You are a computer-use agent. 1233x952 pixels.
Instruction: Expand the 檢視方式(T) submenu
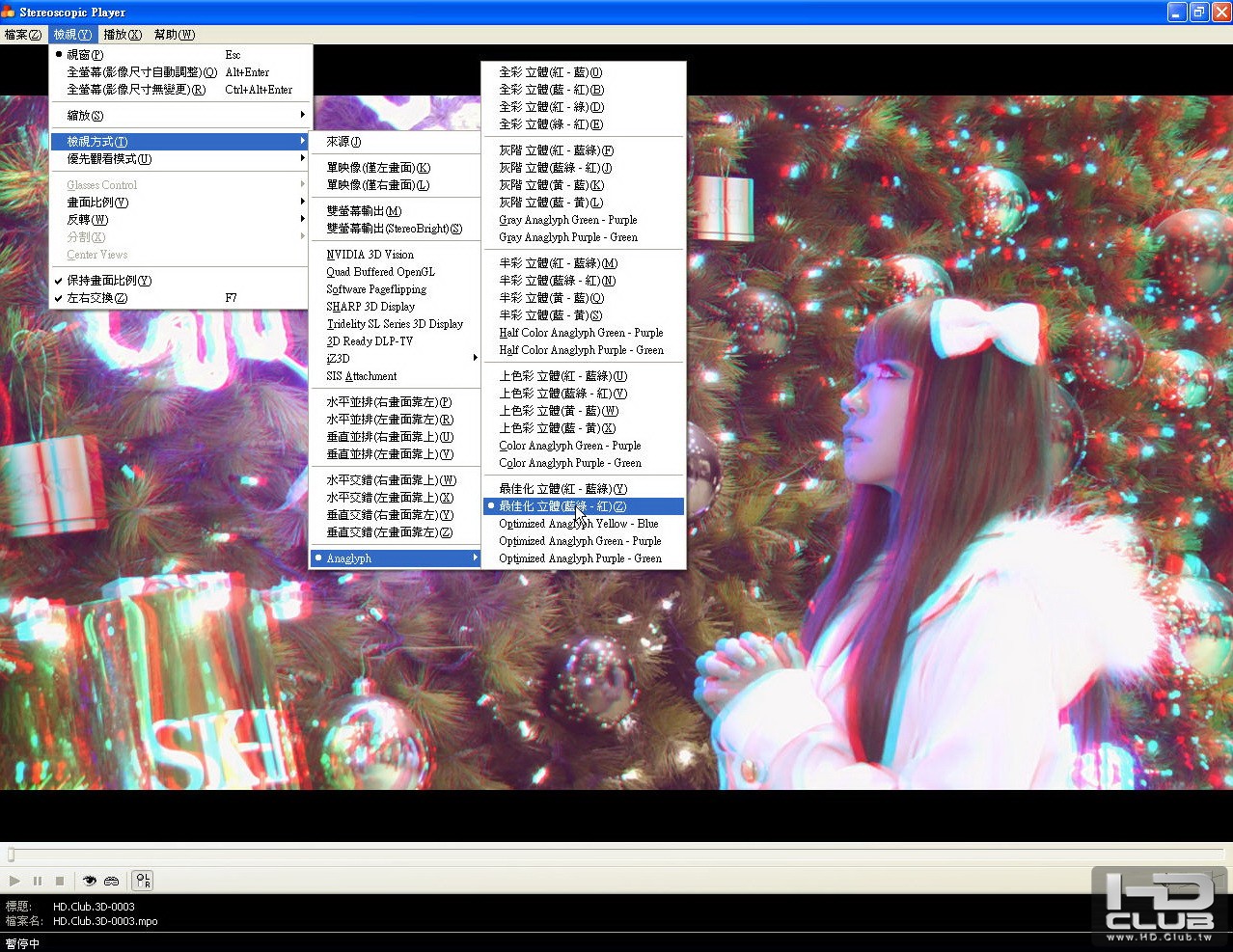[179, 142]
